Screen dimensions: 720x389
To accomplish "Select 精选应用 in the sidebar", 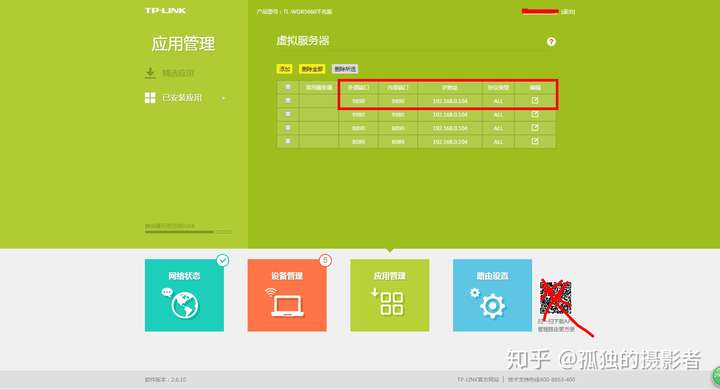I will 178,73.
